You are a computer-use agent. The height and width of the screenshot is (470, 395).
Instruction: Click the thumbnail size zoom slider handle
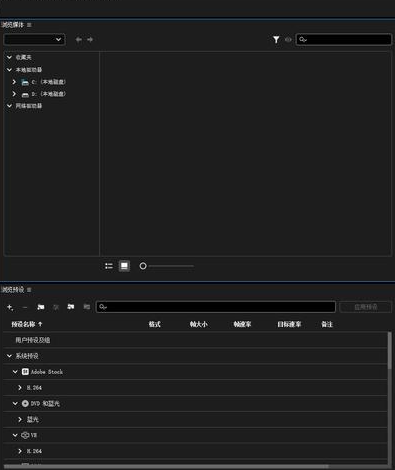pos(143,266)
